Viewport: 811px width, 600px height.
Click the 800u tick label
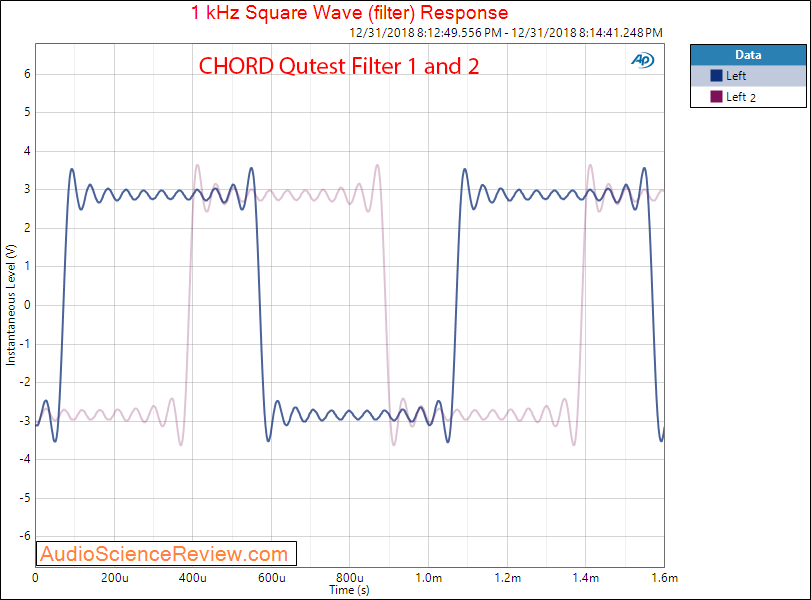[350, 578]
